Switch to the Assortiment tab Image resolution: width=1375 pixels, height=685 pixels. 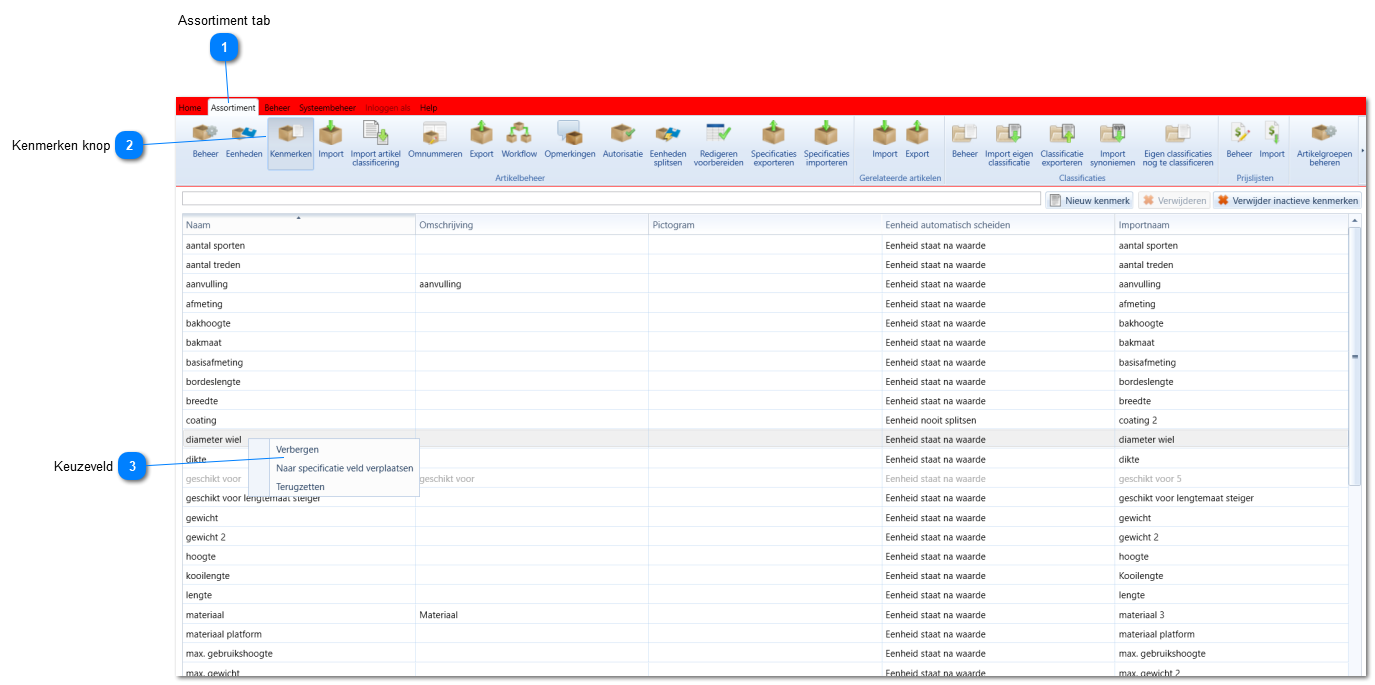[x=233, y=107]
